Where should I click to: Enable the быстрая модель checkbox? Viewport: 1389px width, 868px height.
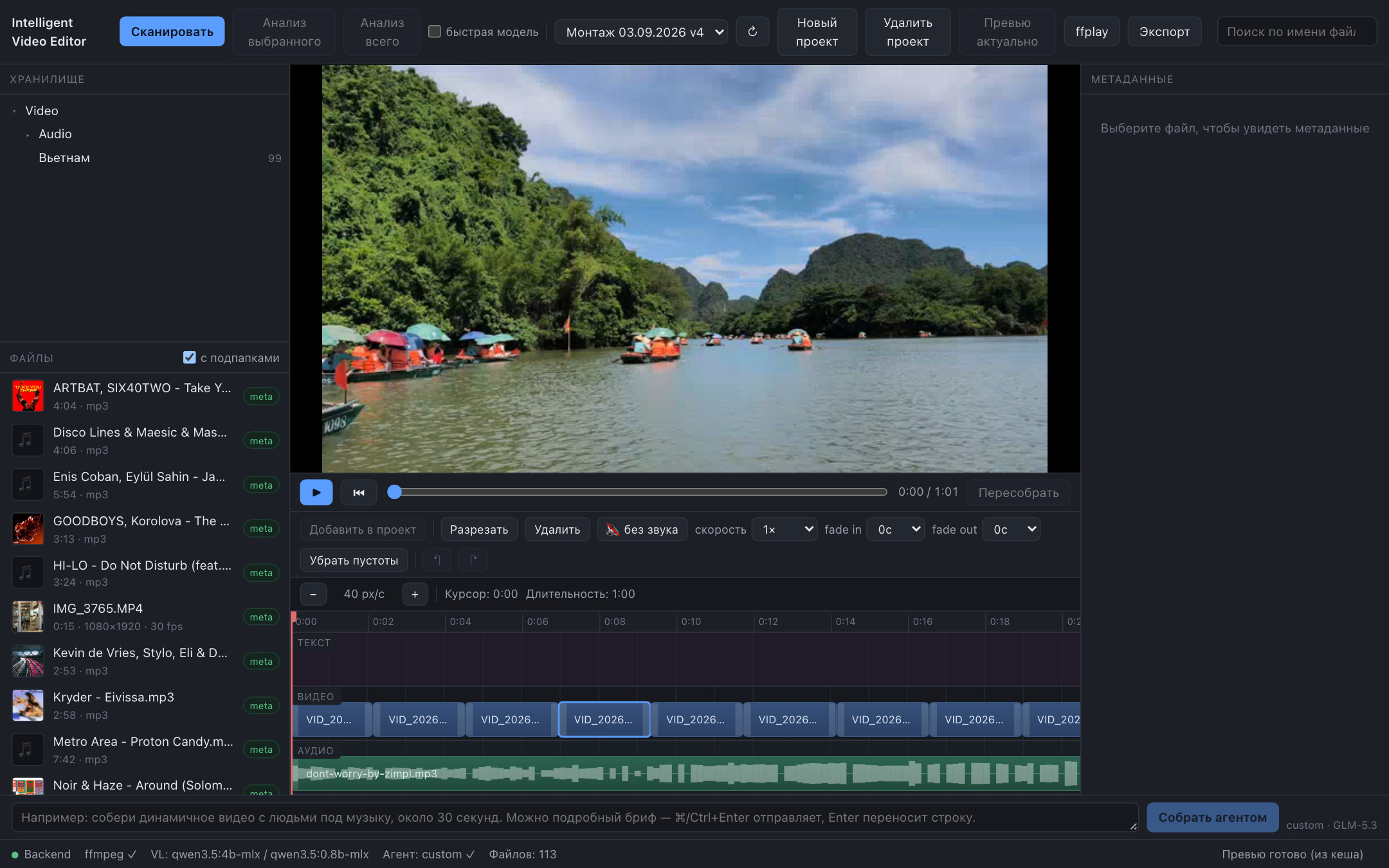point(435,32)
